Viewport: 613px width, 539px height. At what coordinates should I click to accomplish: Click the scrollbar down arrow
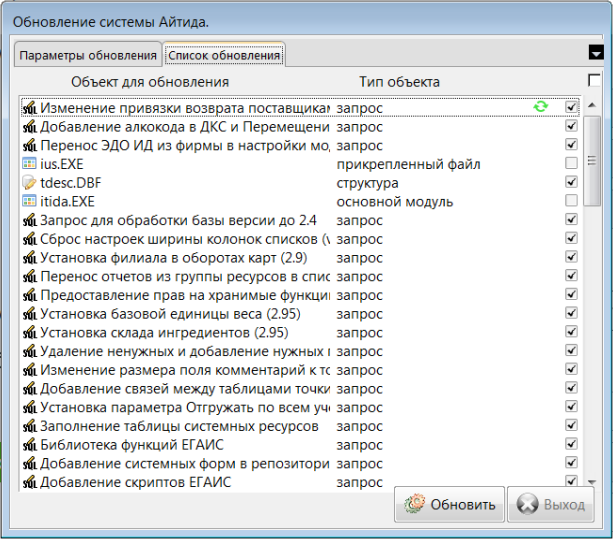coord(592,482)
